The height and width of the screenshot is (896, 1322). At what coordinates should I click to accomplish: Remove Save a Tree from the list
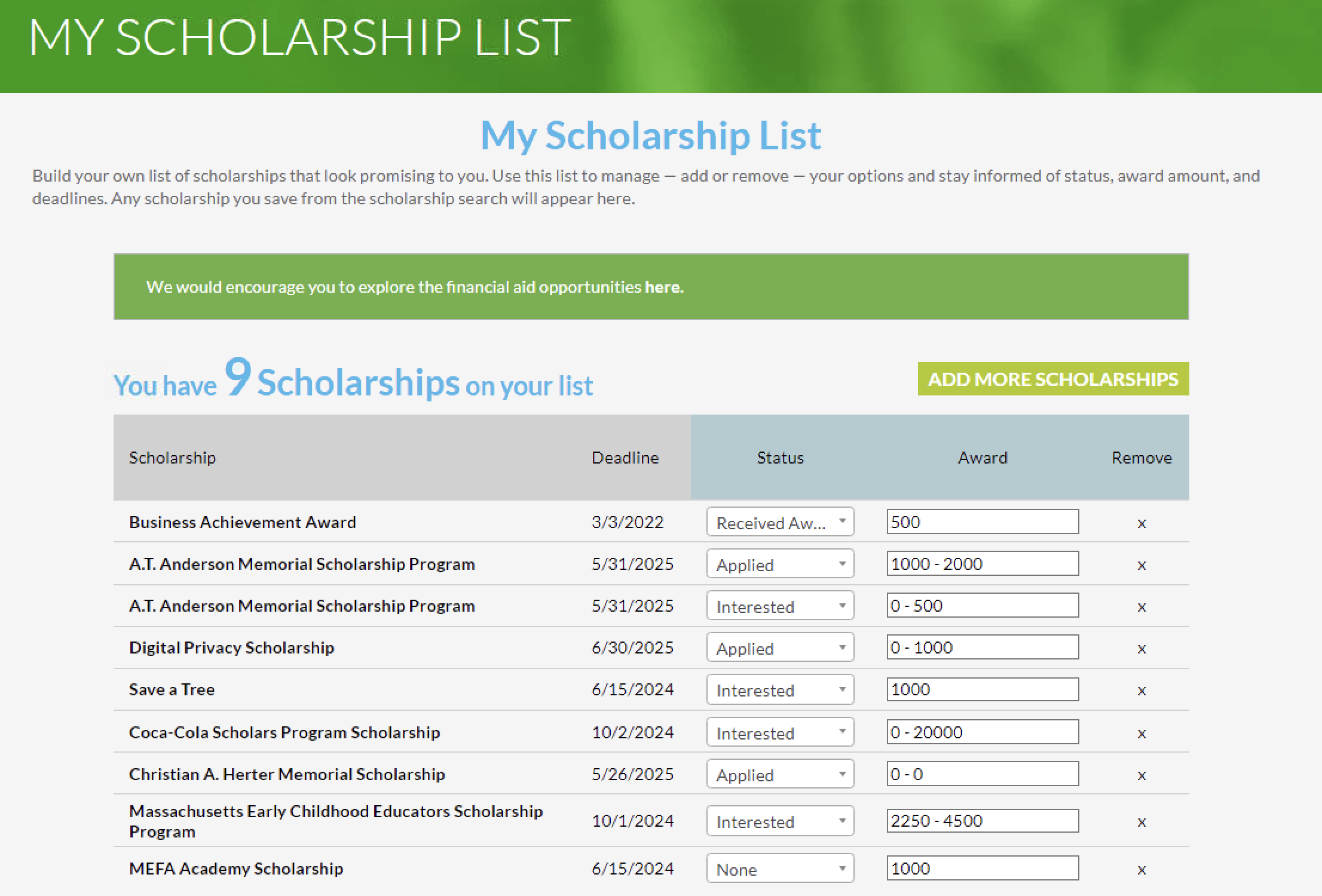click(1142, 689)
